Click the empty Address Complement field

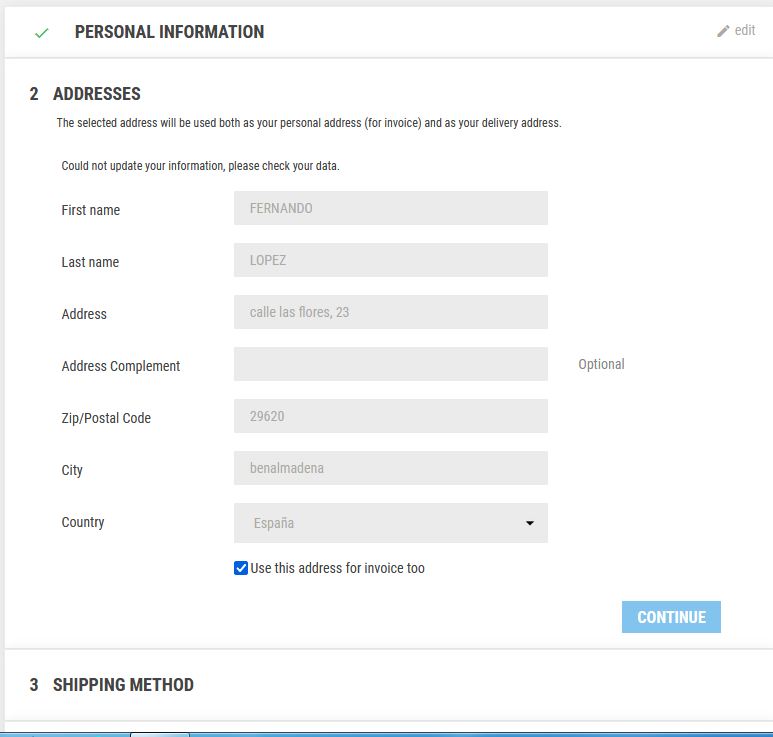(x=390, y=364)
